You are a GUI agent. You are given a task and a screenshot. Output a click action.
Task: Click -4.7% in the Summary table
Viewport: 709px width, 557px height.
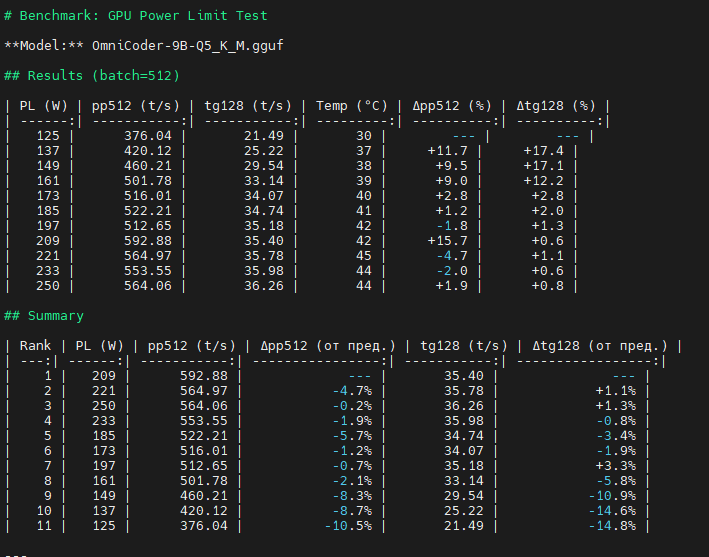click(x=352, y=391)
